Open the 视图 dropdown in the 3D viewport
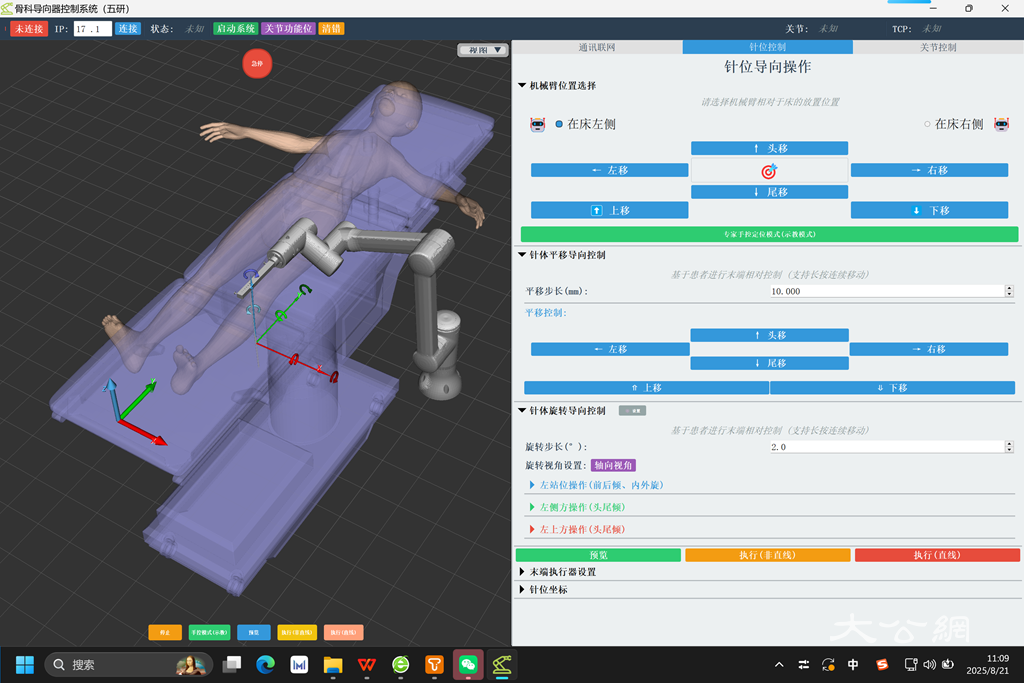The image size is (1024, 683). pos(483,50)
